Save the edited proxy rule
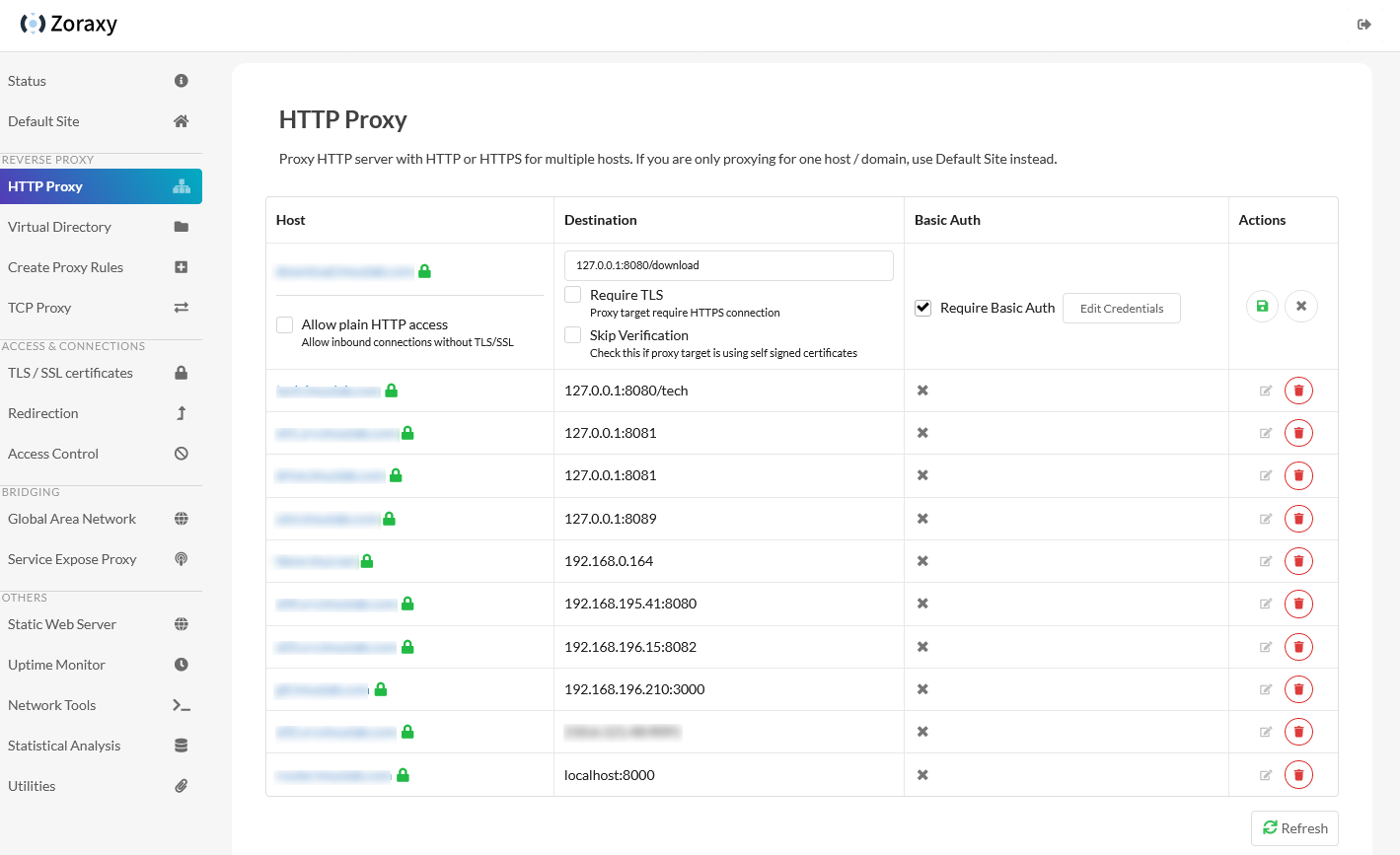The height and width of the screenshot is (855, 1400). (1262, 306)
